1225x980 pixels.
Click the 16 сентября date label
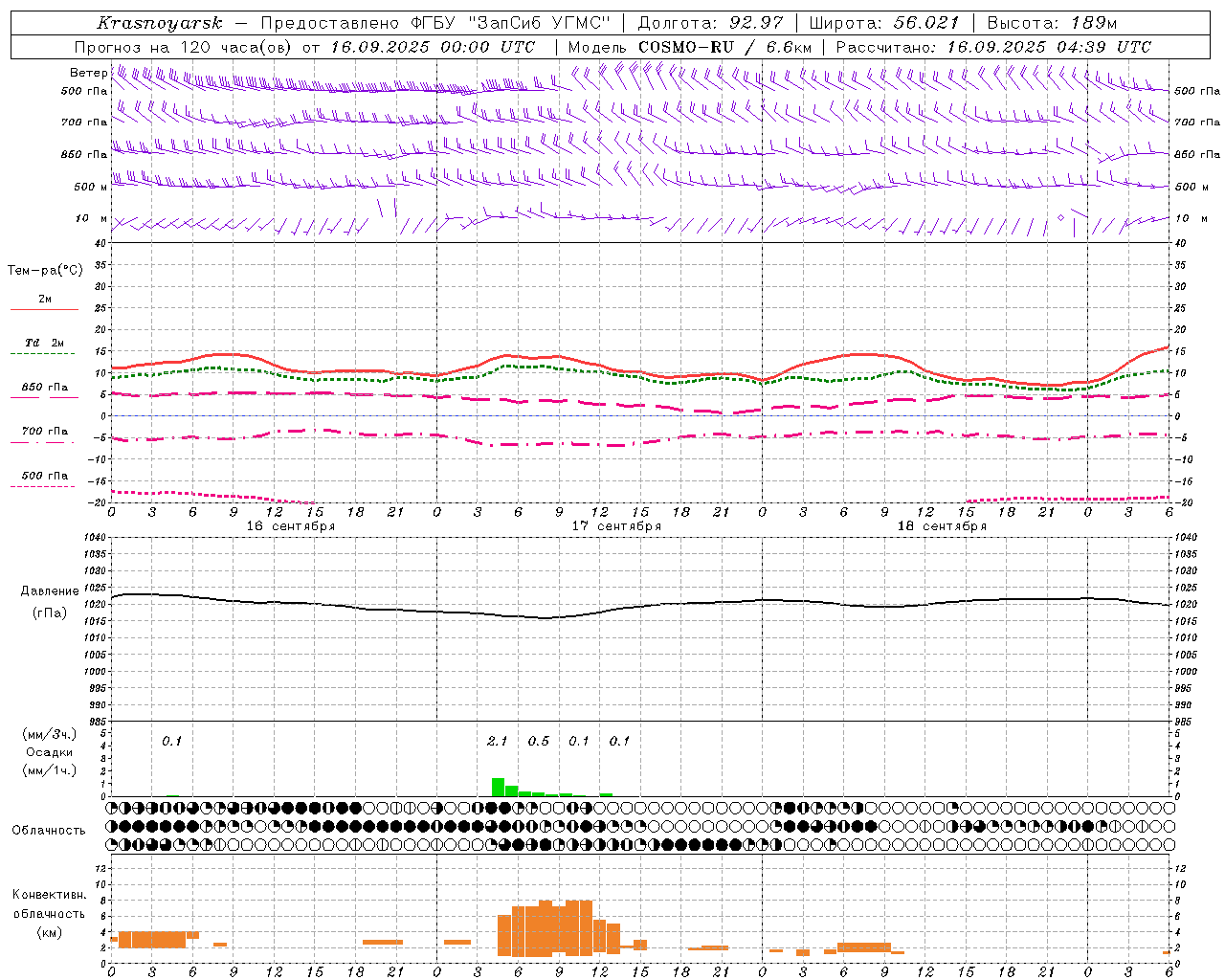(x=291, y=526)
